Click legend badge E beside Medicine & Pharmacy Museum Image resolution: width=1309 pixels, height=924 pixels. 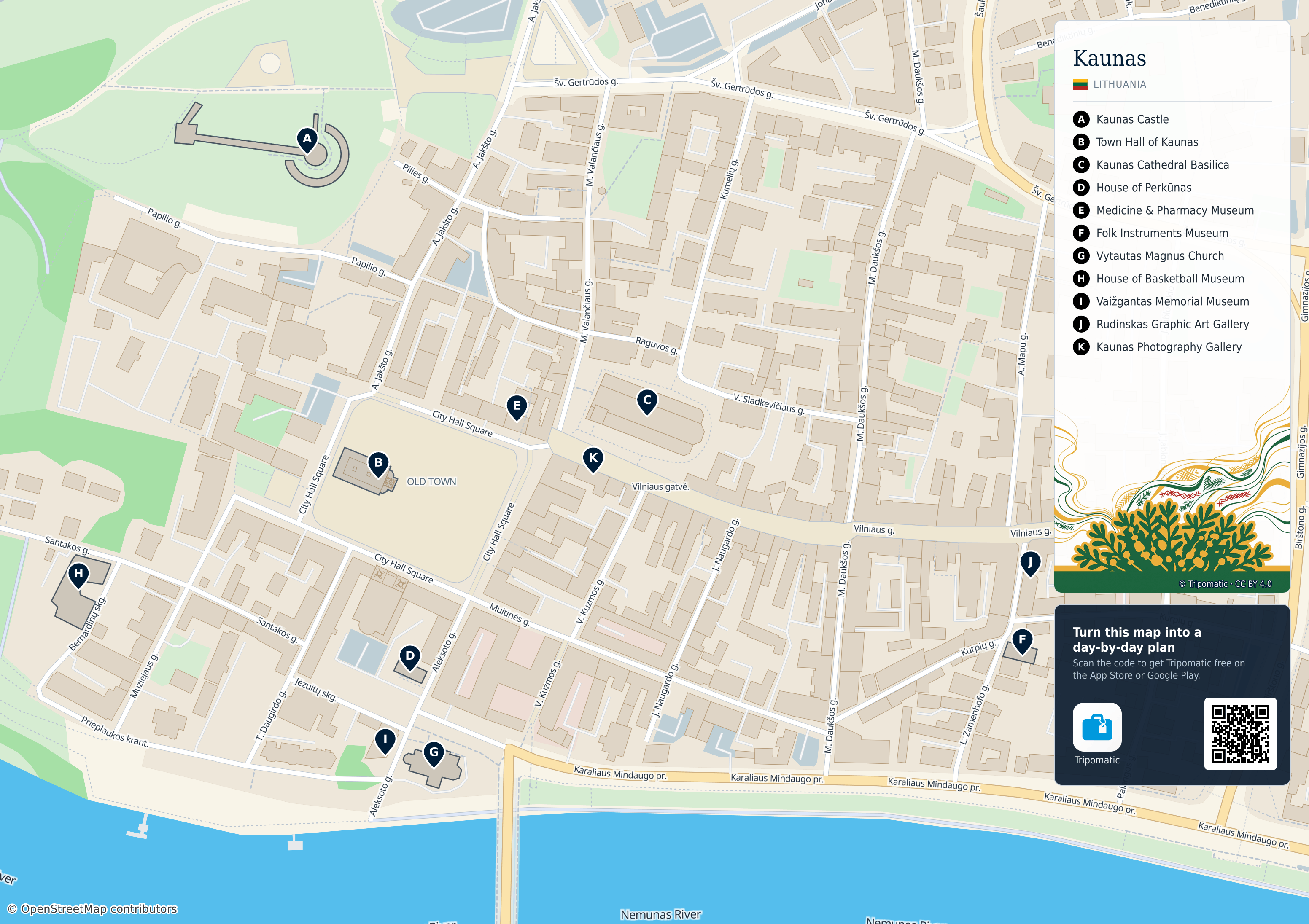(x=1081, y=210)
